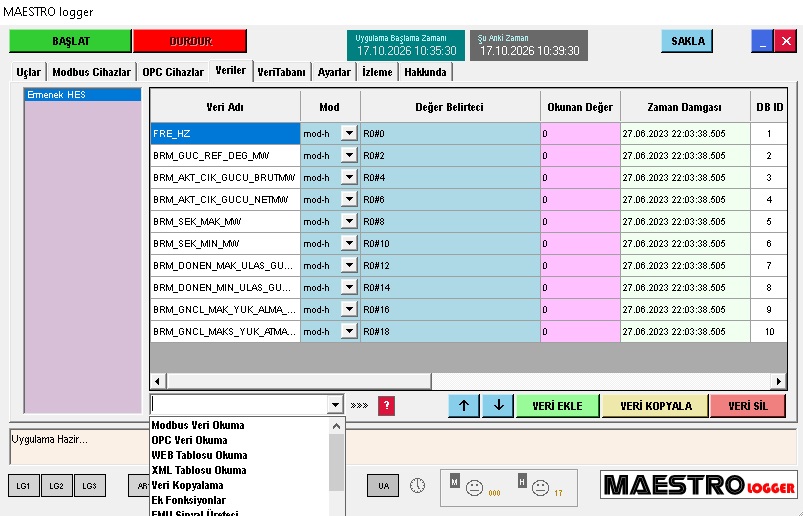Open Mod dropdown for BRM_GUC_REF_DEG_MW row
The width and height of the screenshot is (803, 516).
(x=349, y=156)
